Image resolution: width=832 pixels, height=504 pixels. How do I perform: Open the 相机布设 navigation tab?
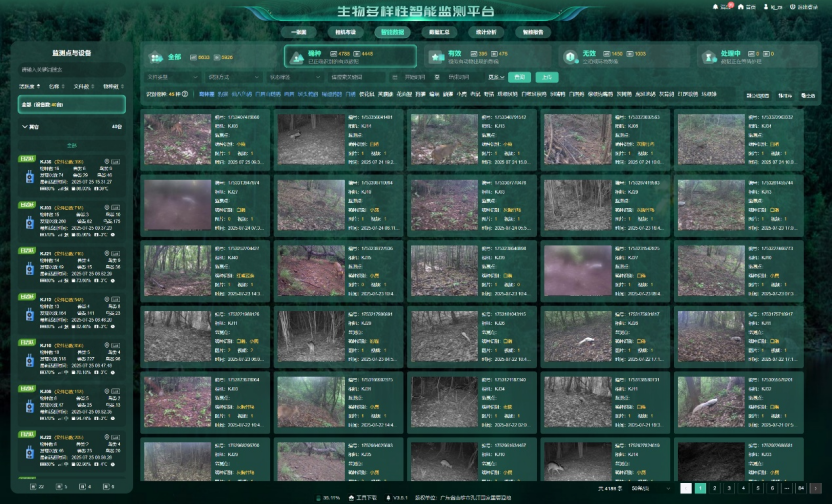click(x=344, y=32)
